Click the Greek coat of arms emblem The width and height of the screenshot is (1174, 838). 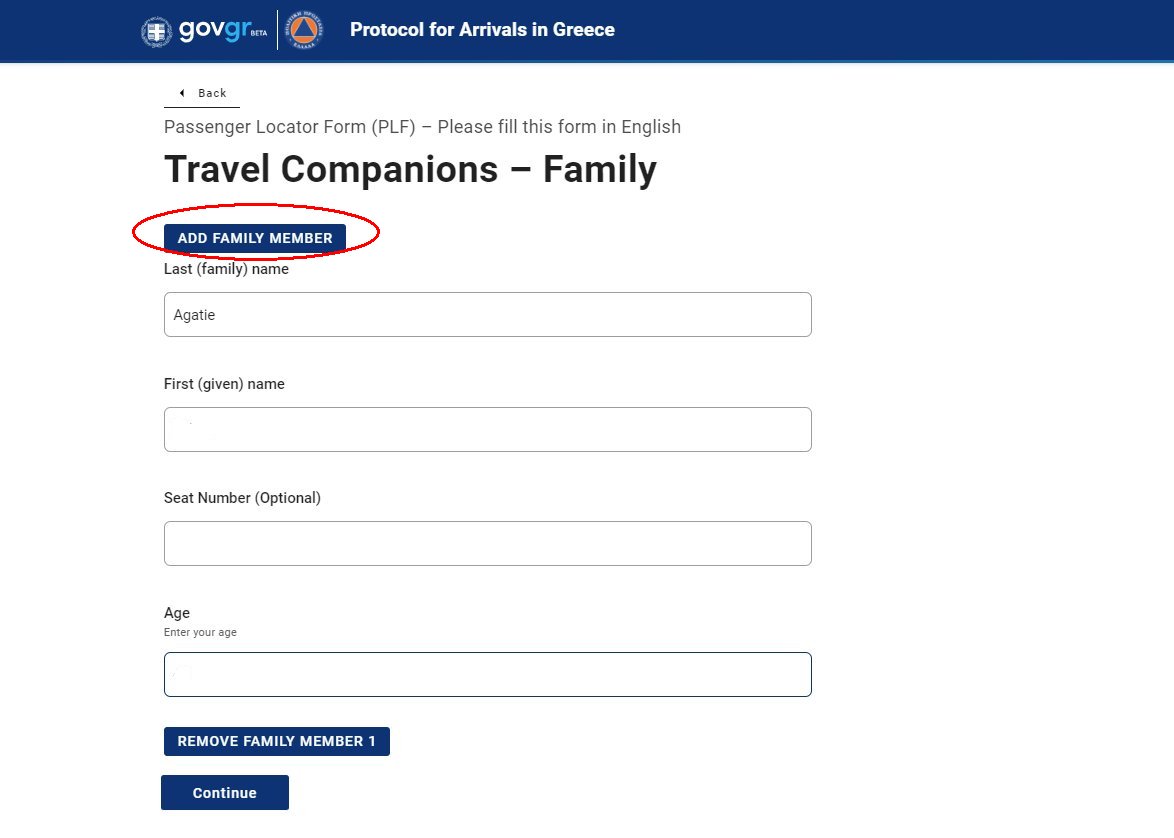[156, 31]
